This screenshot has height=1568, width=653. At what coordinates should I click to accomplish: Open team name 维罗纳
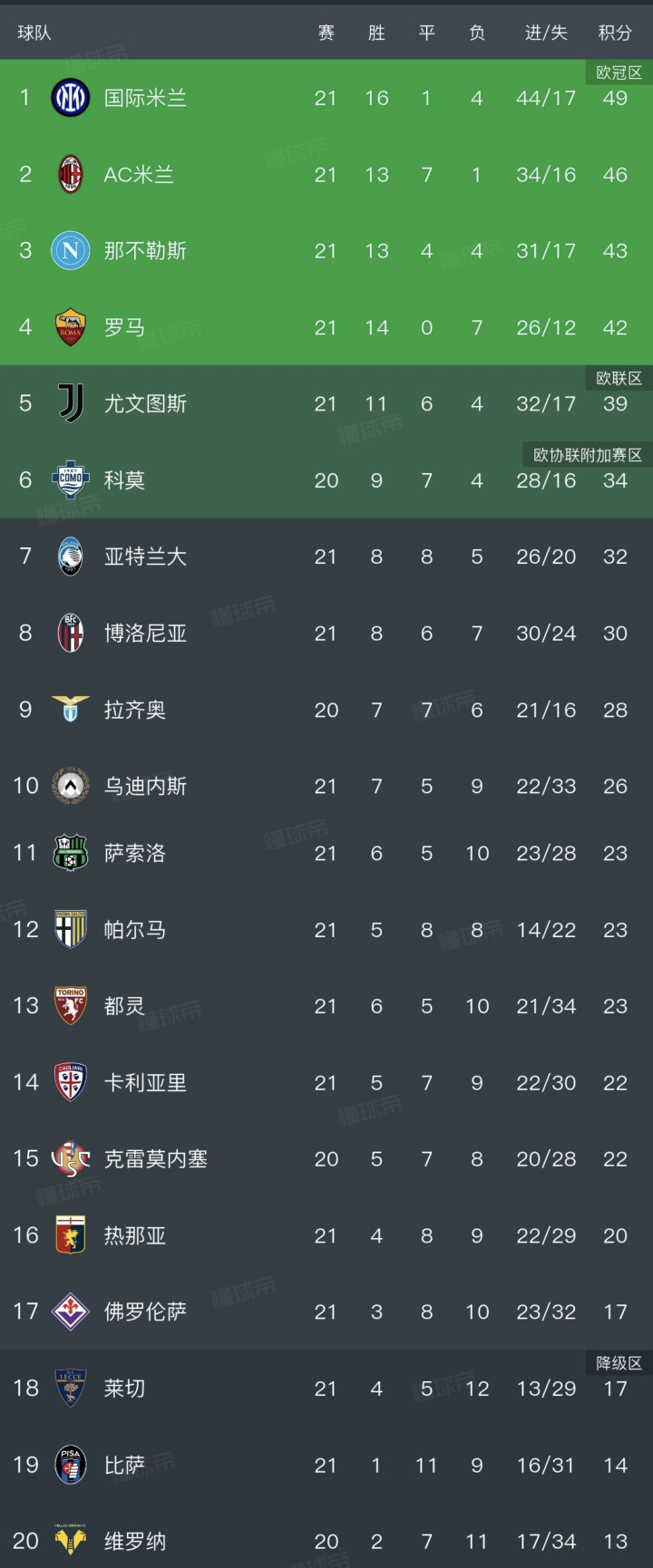[x=134, y=1542]
